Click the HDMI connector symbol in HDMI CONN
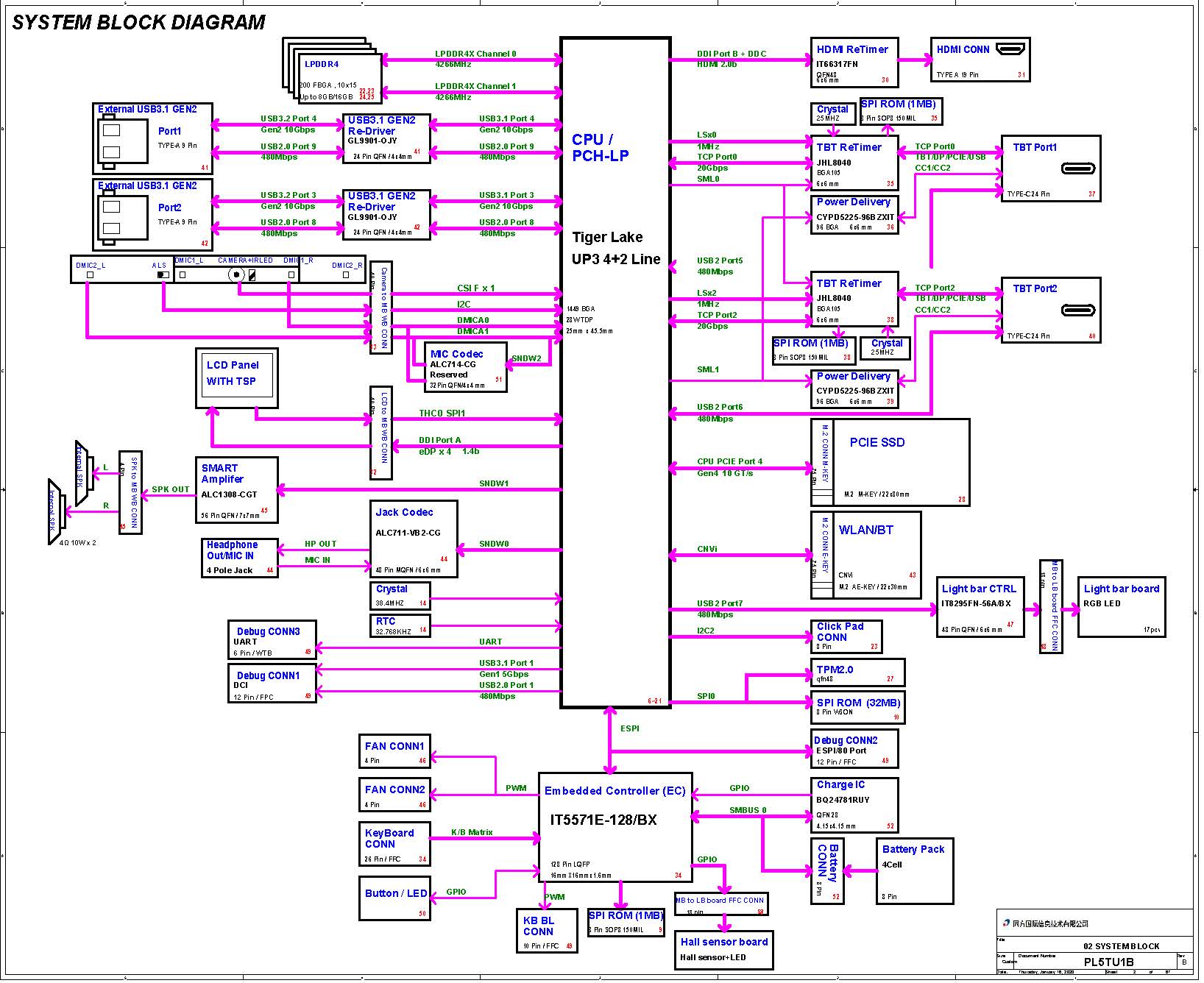 click(x=1010, y=50)
